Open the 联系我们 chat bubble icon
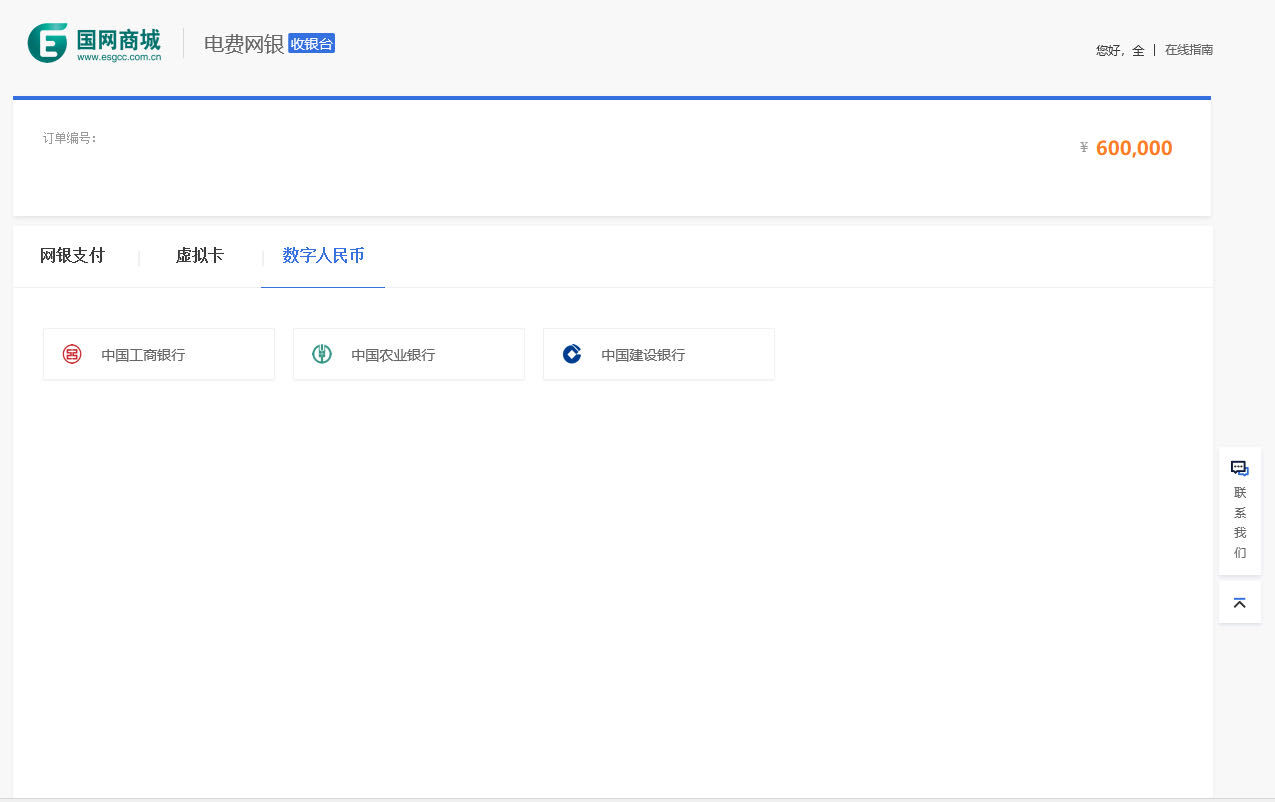The width and height of the screenshot is (1275, 802). 1239,468
